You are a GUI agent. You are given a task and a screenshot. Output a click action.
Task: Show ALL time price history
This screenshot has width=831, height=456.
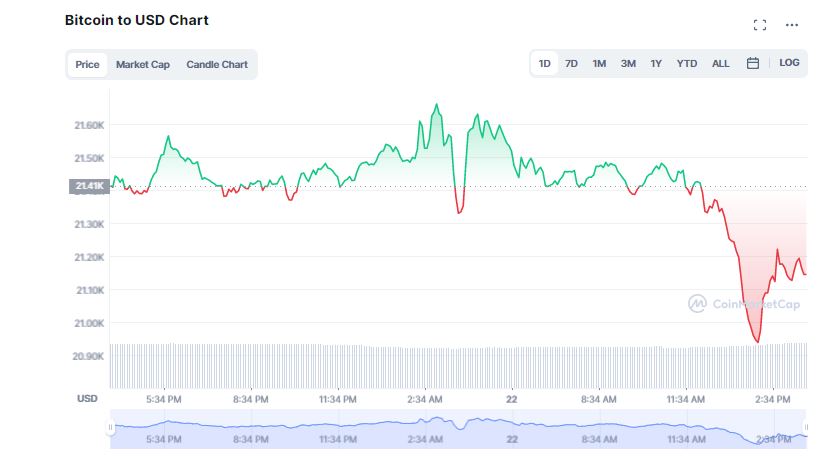click(720, 64)
